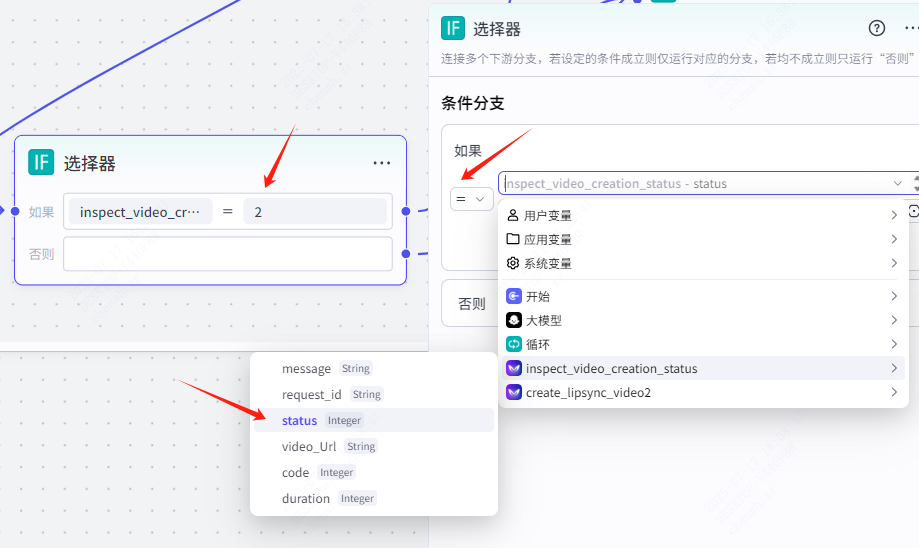Click the 否则 branch output port dot
The height and width of the screenshot is (548, 919).
tap(406, 254)
